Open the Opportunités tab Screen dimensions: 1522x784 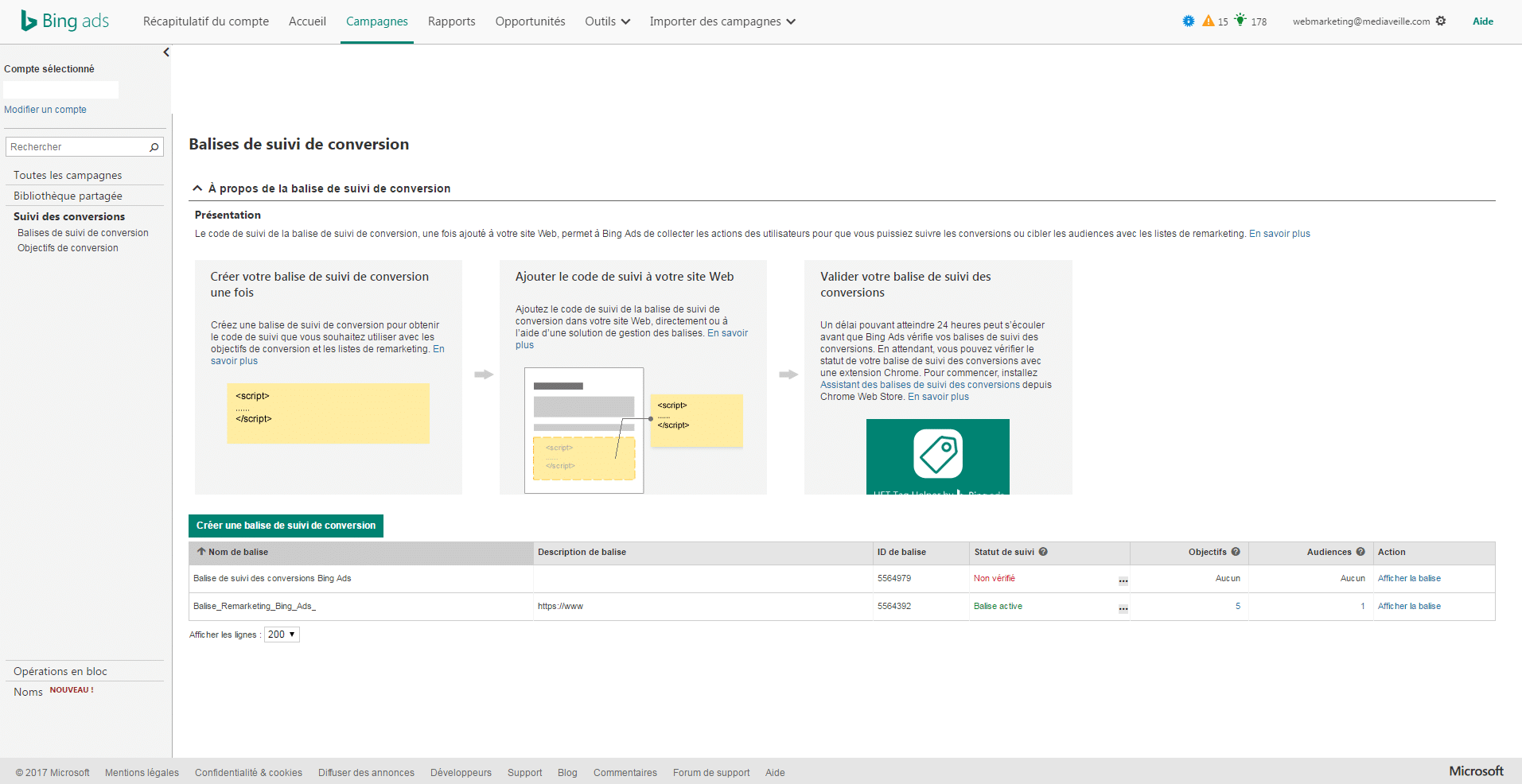tap(530, 21)
